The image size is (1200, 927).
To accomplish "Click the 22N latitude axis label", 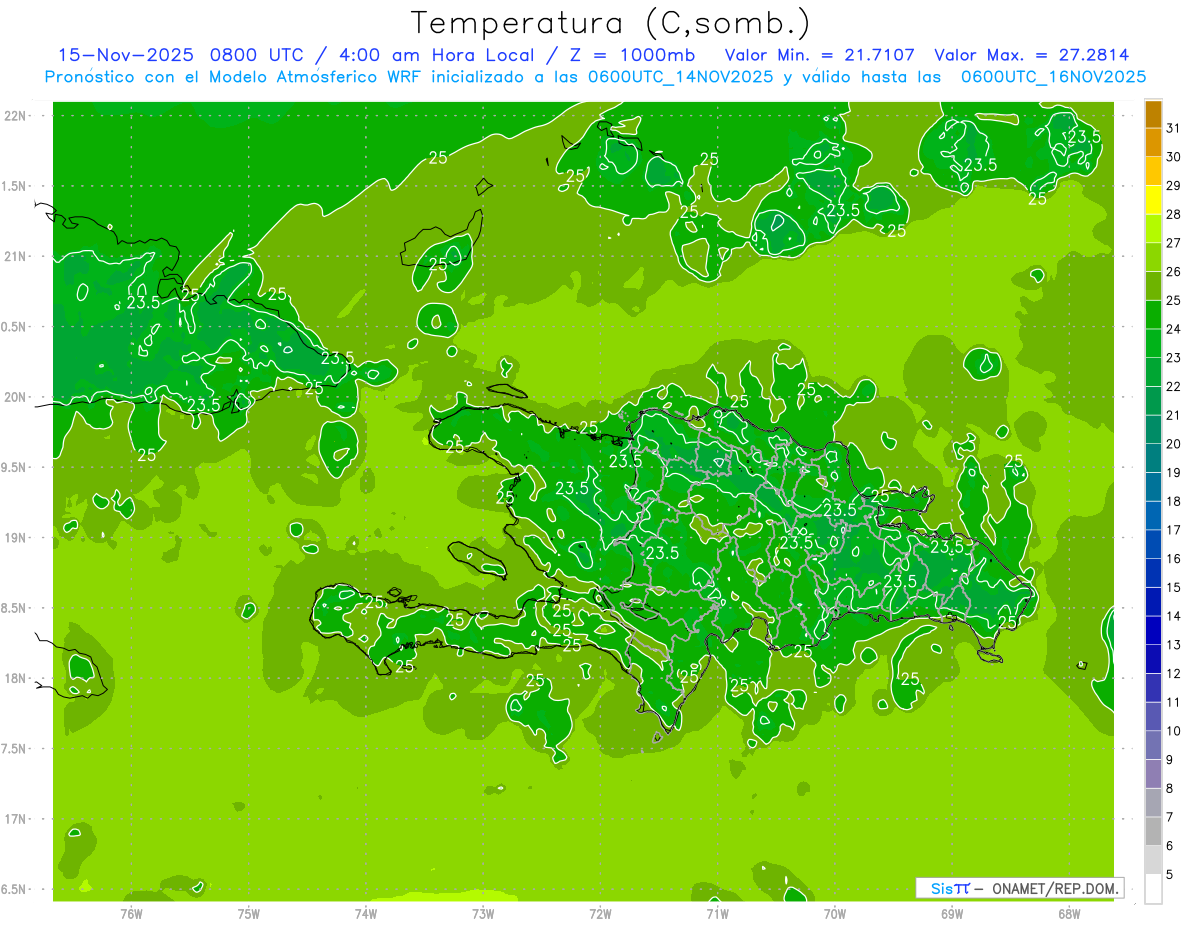I will pyautogui.click(x=15, y=116).
